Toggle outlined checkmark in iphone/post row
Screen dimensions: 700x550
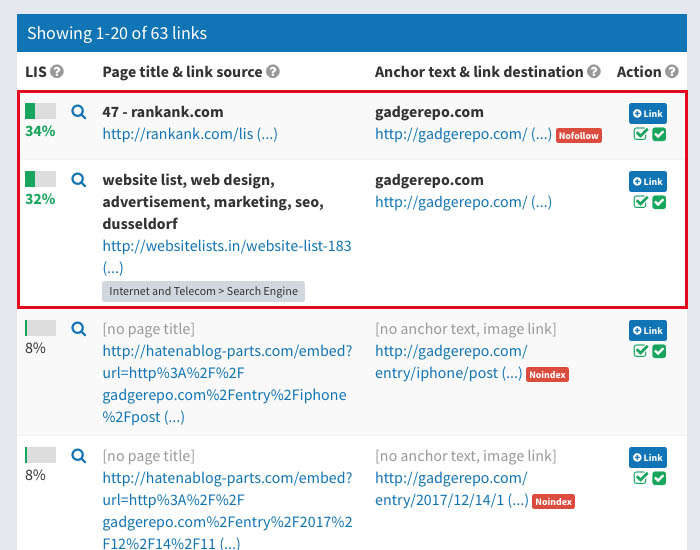pos(640,351)
